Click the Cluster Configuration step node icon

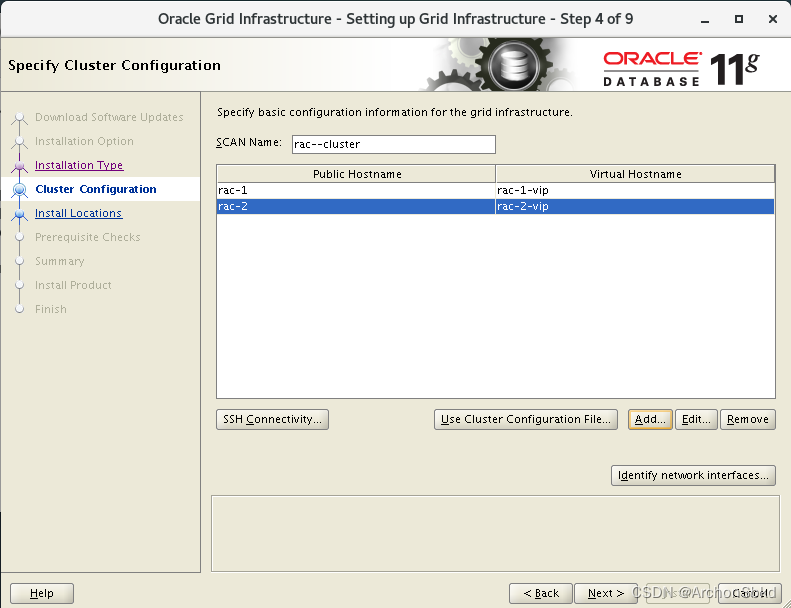[x=20, y=190]
